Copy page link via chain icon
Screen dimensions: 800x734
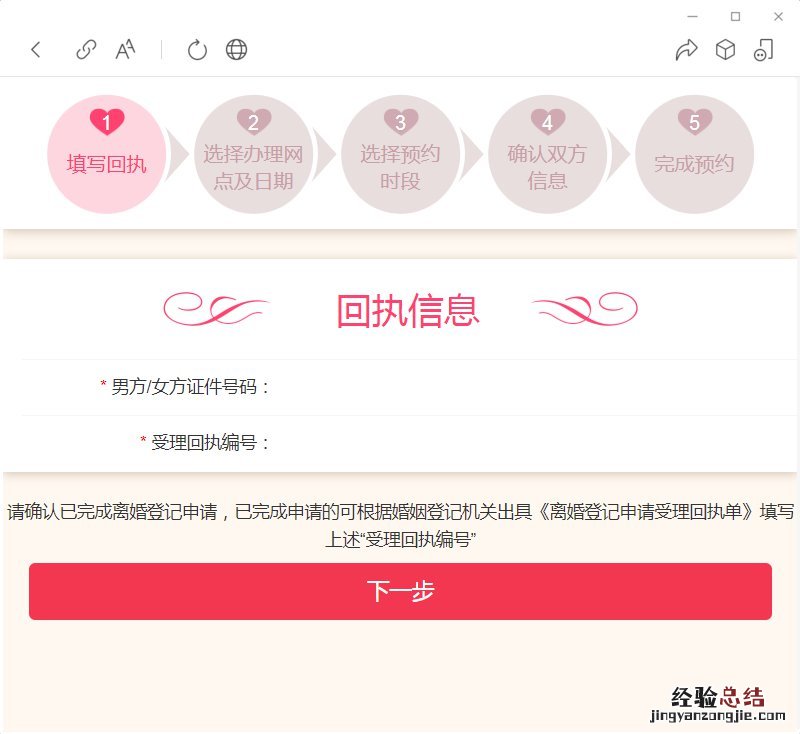[x=86, y=49]
